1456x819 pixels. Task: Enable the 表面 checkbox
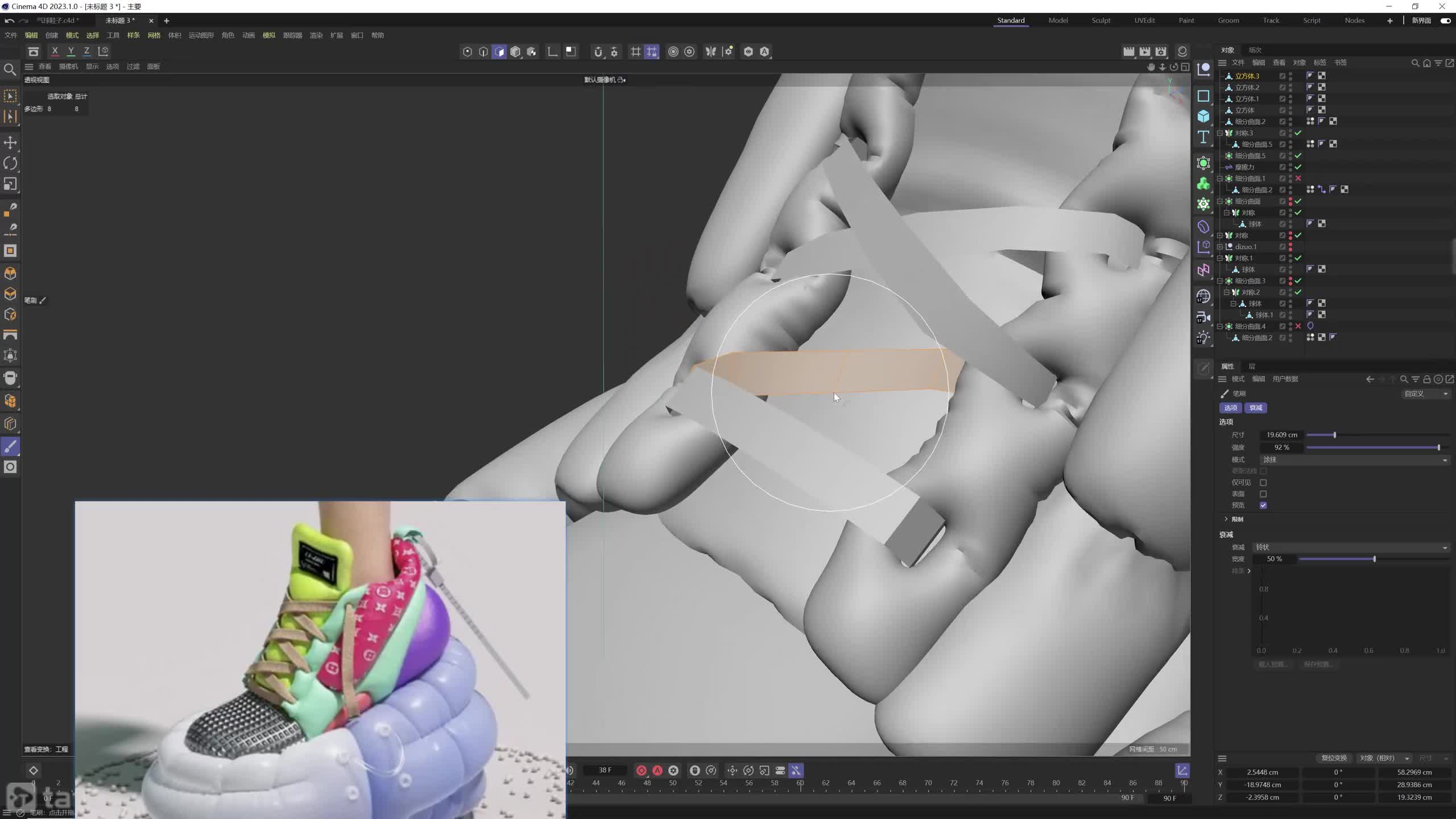tap(1263, 494)
